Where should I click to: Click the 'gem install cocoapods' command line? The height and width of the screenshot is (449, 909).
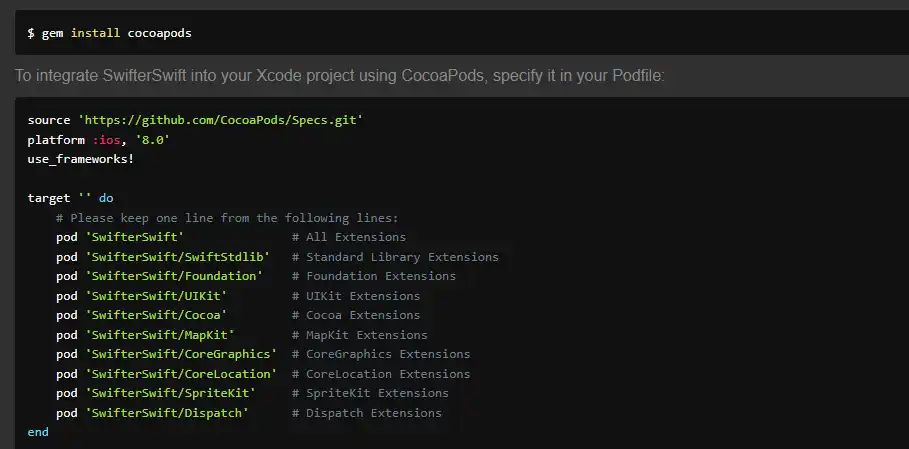tap(110, 33)
